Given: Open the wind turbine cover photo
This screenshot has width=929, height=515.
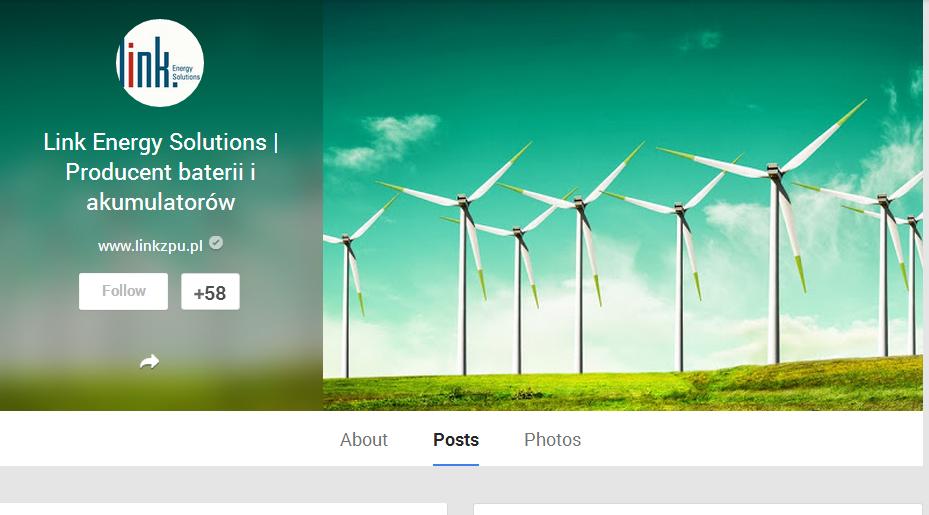Looking at the screenshot, I should point(623,205).
